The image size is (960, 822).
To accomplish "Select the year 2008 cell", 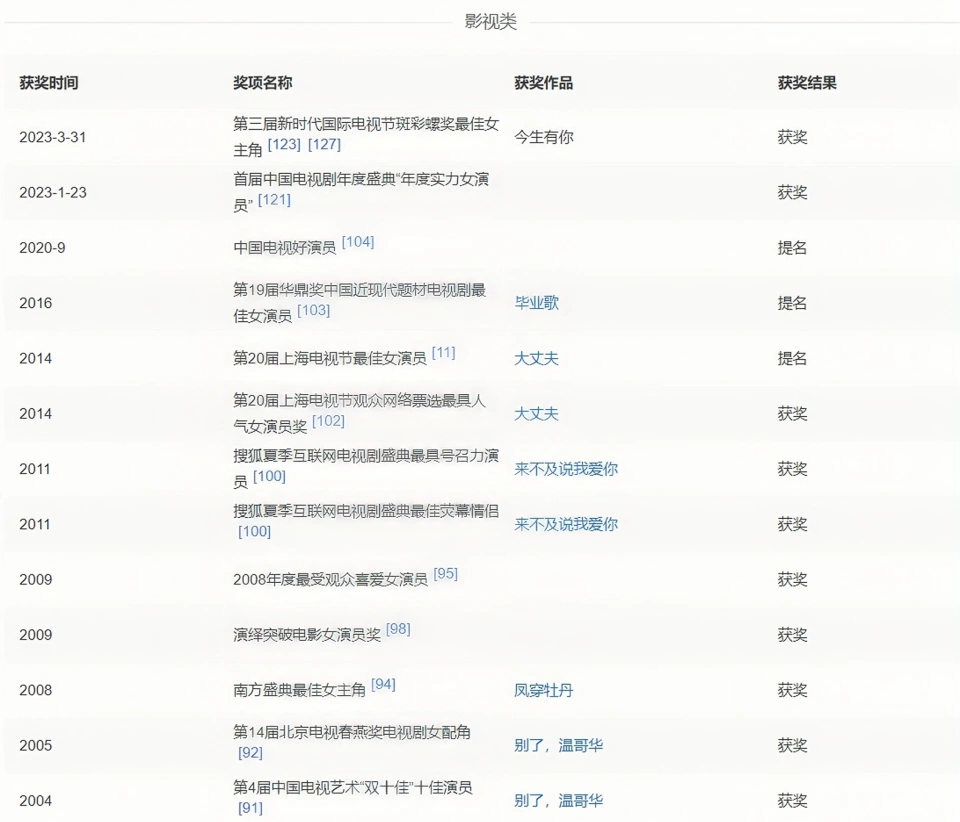I will (x=36, y=690).
